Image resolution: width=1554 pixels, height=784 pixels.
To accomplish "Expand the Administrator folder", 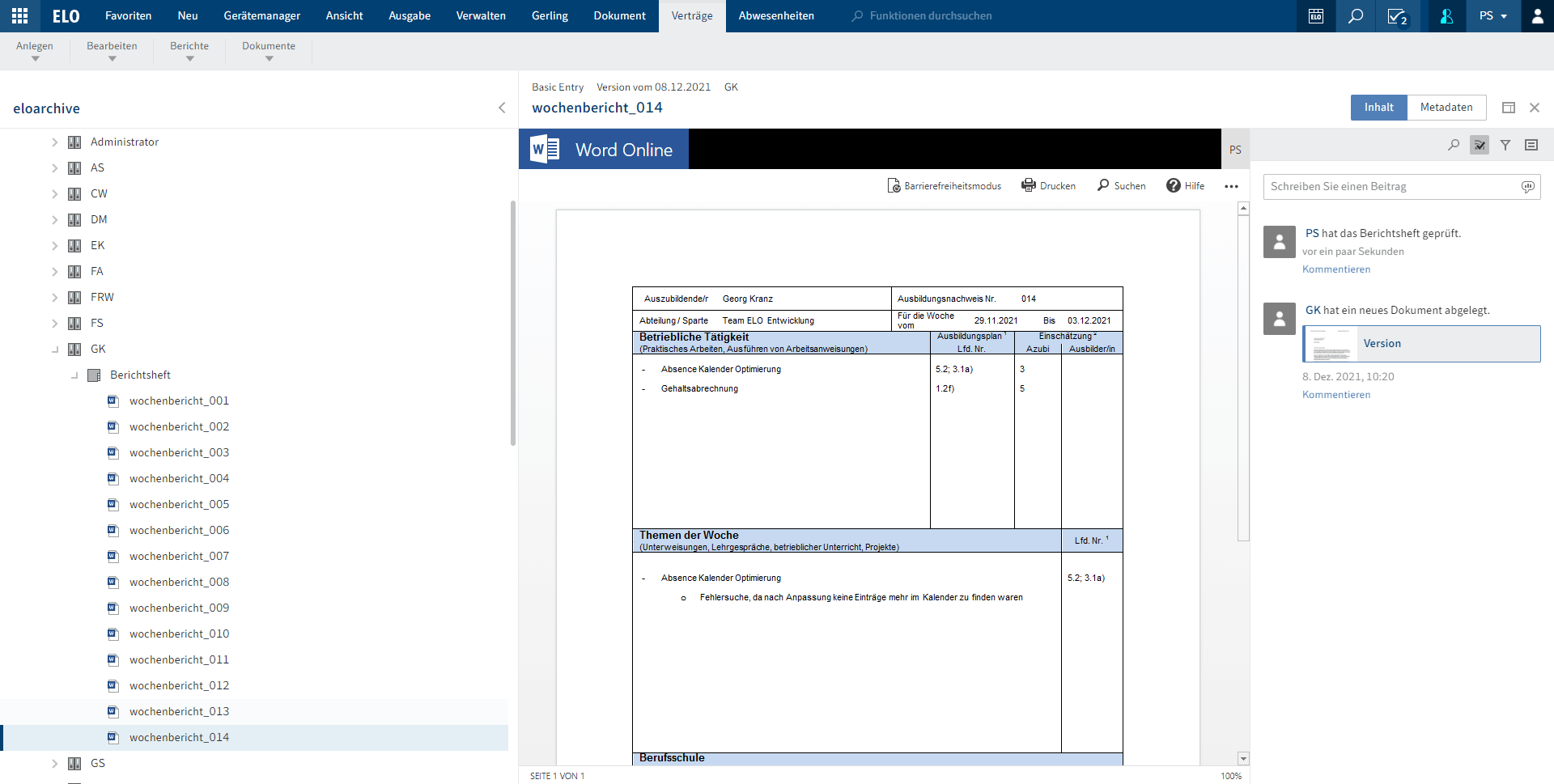I will point(55,142).
